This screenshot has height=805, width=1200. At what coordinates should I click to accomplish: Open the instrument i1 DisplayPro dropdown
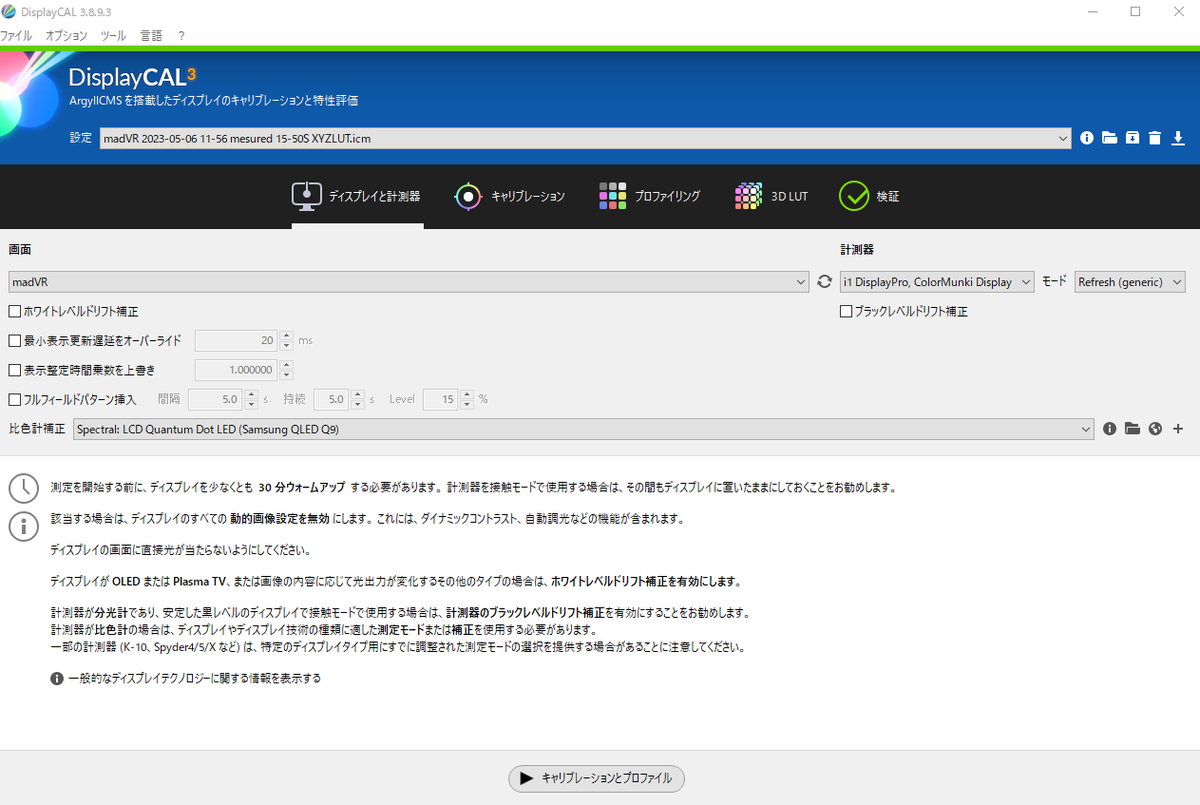point(937,282)
